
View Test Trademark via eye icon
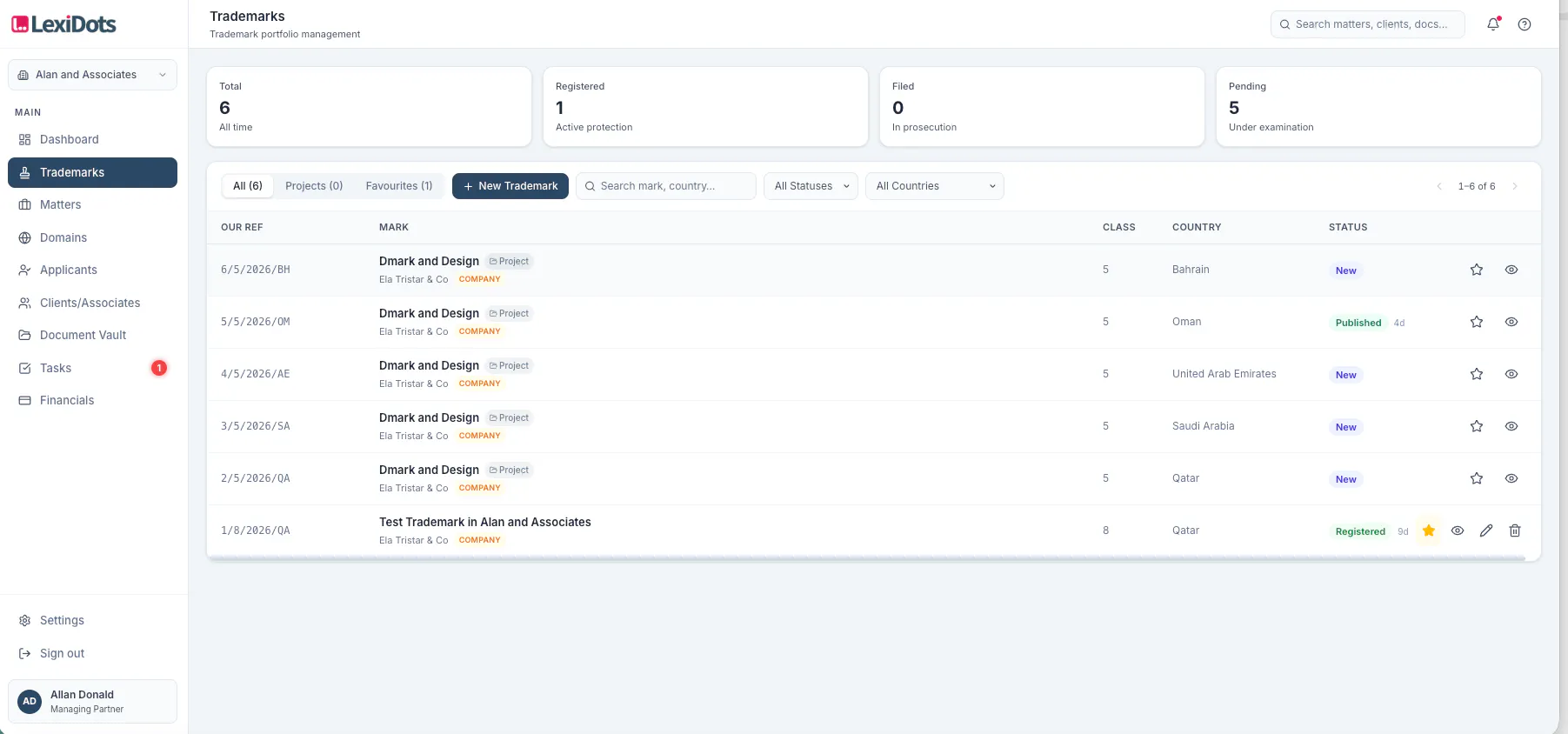tap(1458, 530)
